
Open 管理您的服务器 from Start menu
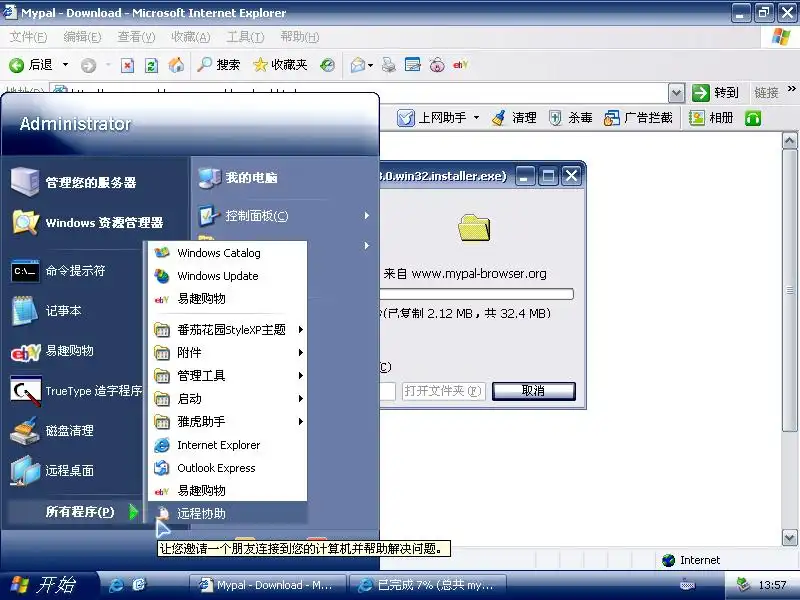[74, 182]
